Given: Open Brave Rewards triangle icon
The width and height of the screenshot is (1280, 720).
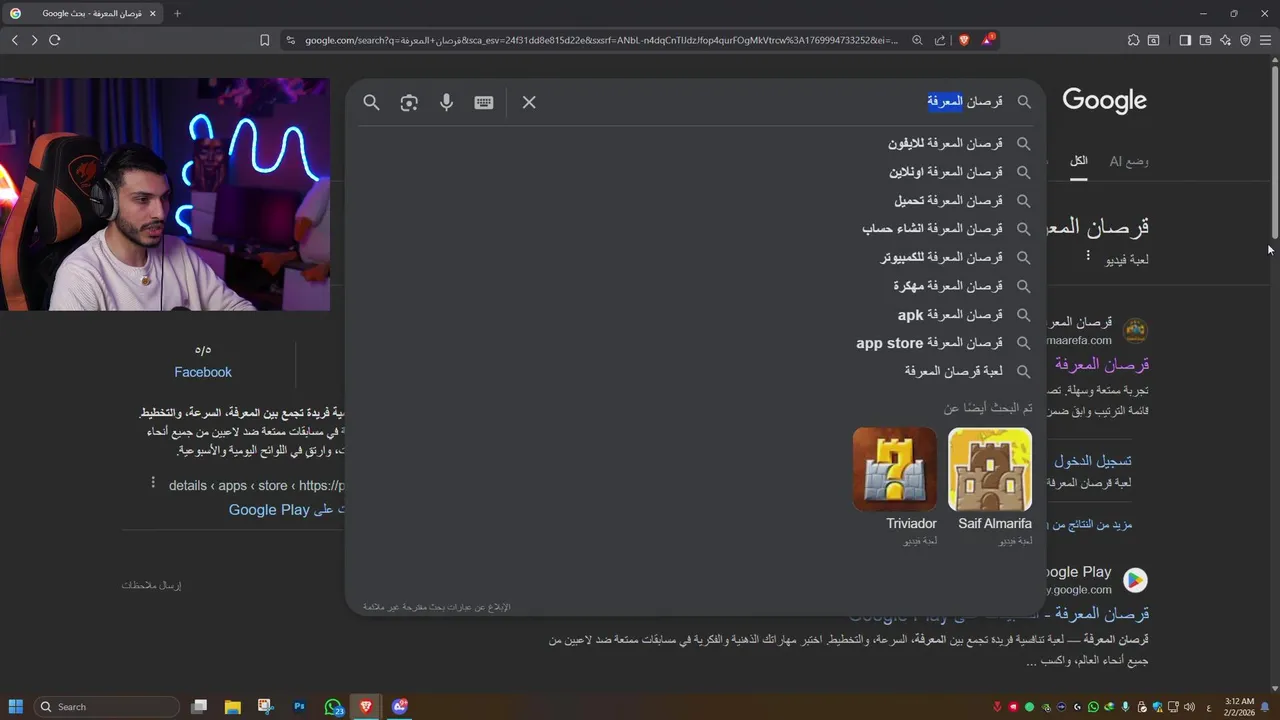Looking at the screenshot, I should pyautogui.click(x=988, y=40).
